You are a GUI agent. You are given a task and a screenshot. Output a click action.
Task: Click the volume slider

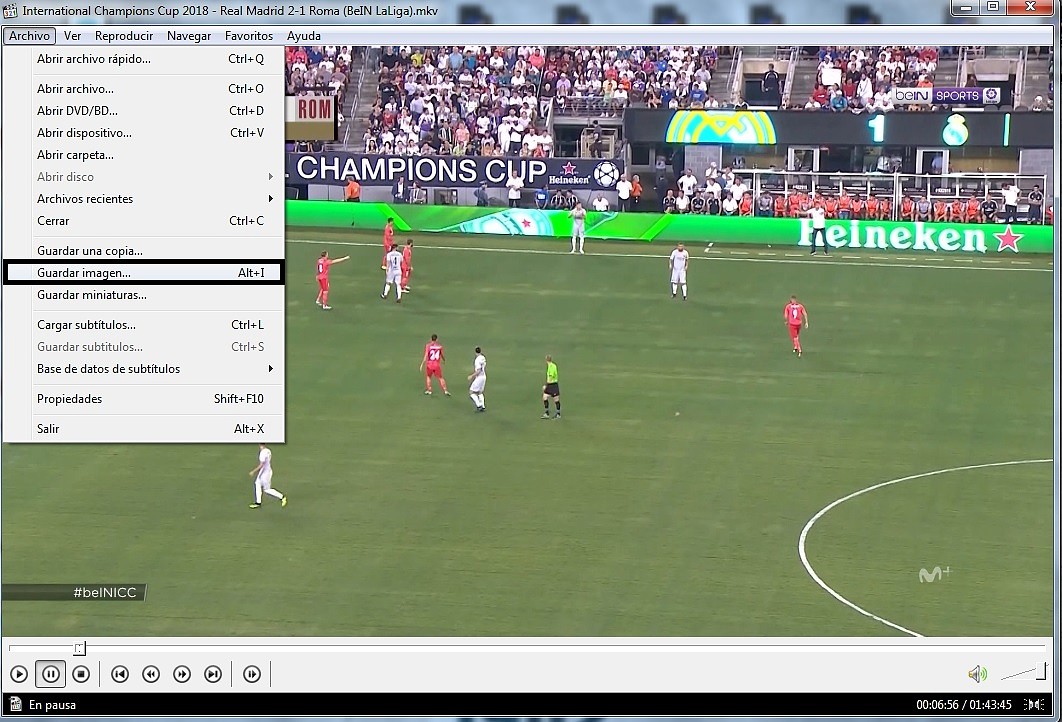(1024, 672)
